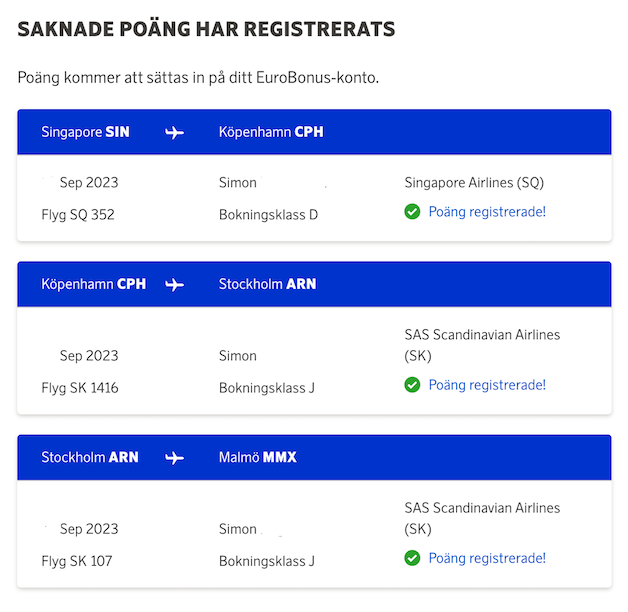Click the green checkmark for flight SQ 352
Viewport: 628px width, 612px height.
pyautogui.click(x=412, y=212)
